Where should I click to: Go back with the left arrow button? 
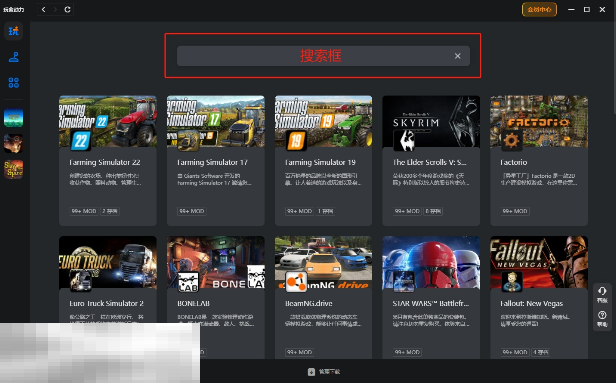coord(44,9)
